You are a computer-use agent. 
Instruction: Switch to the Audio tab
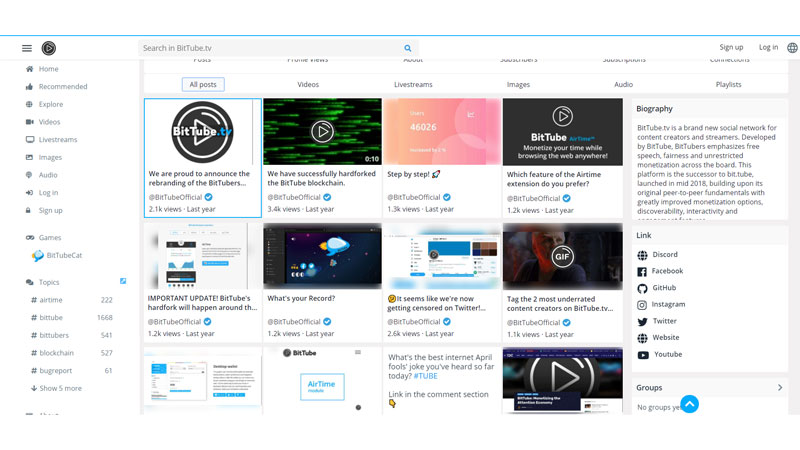[623, 85]
